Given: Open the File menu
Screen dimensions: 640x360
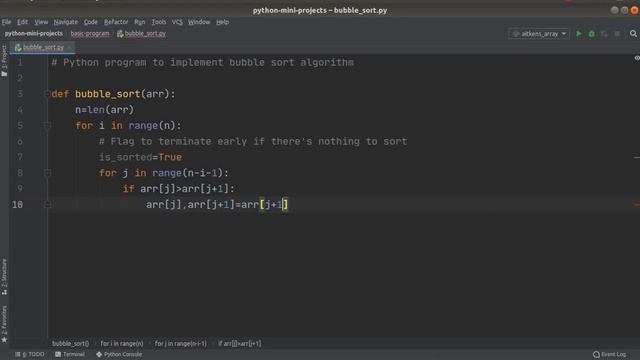Looking at the screenshot, I should coord(7,22).
